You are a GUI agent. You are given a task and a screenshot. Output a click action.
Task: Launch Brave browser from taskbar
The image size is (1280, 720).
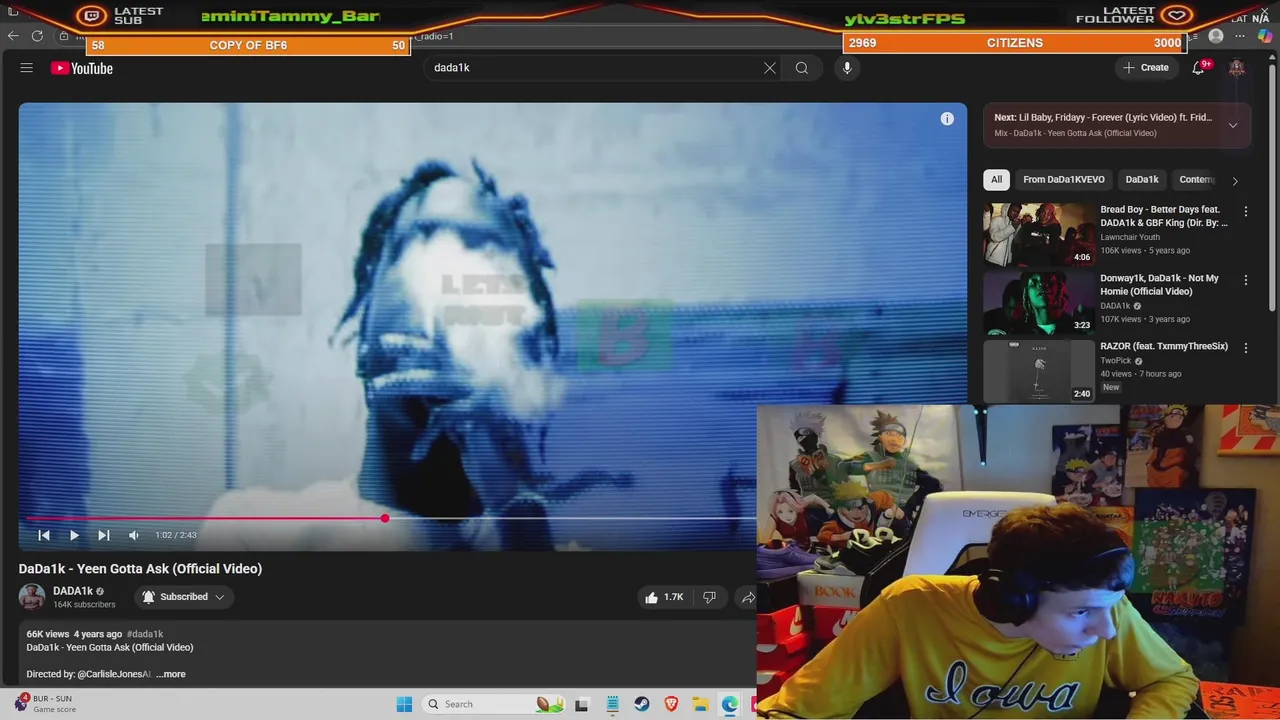pyautogui.click(x=671, y=704)
